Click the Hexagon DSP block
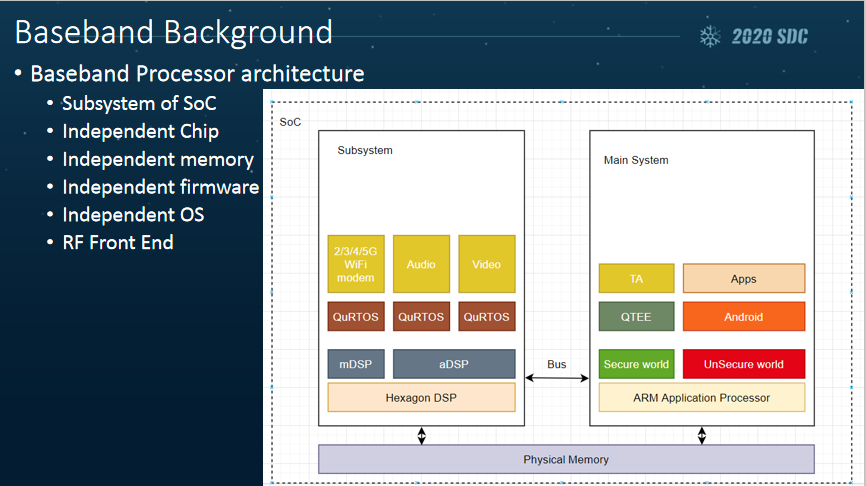866x486 pixels. pyautogui.click(x=421, y=397)
